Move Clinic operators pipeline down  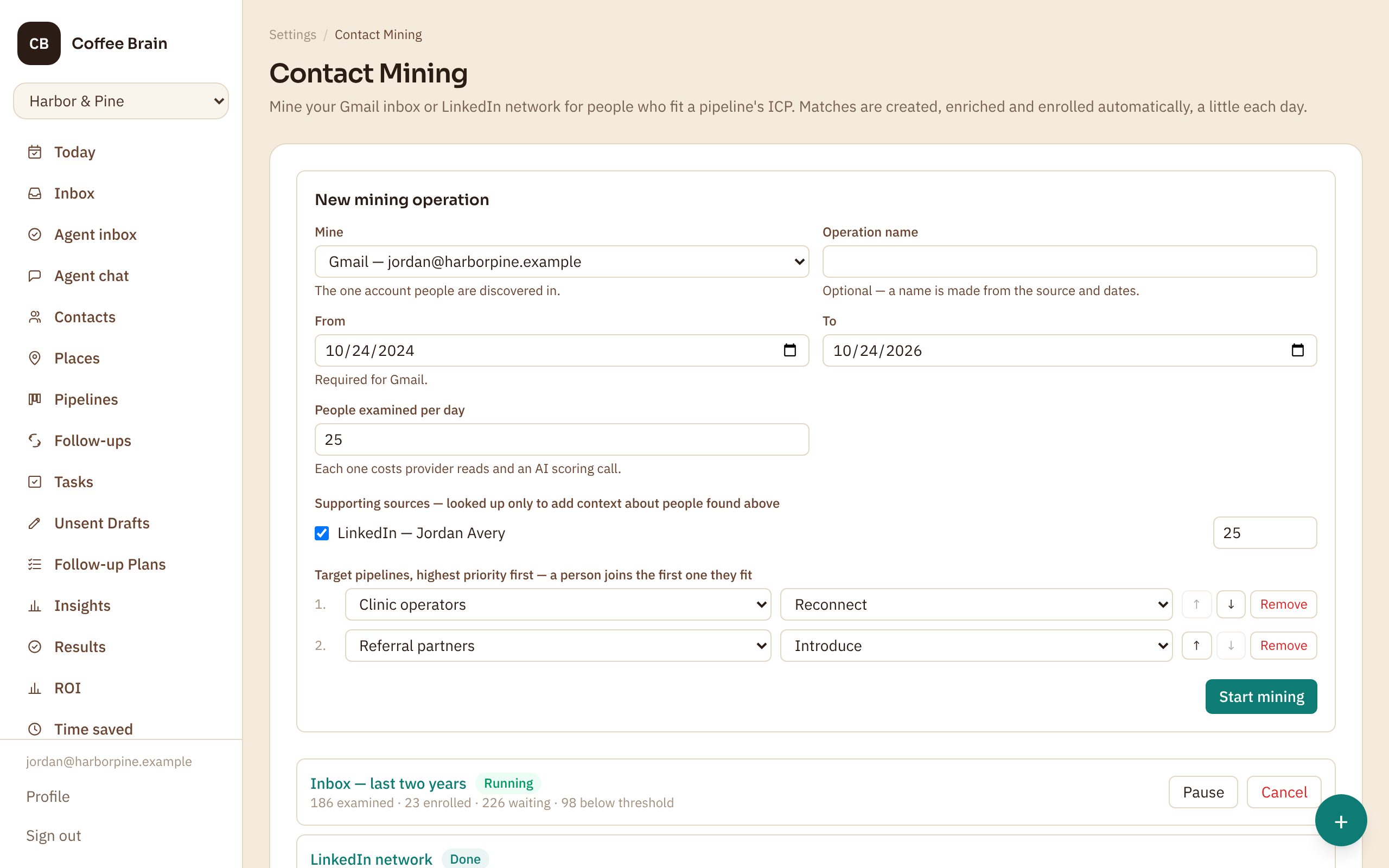(x=1231, y=604)
